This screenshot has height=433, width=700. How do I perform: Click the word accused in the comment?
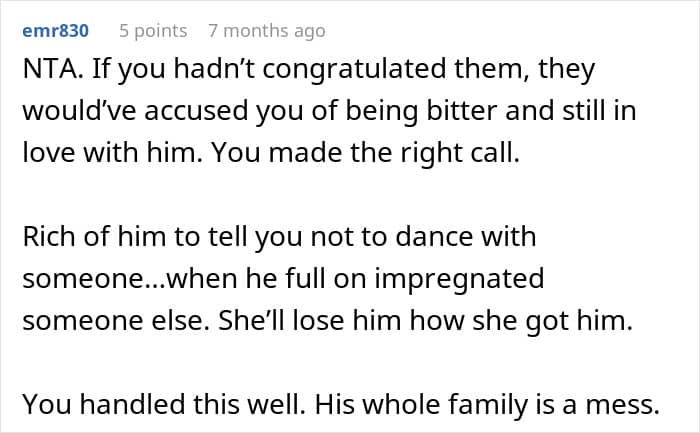196,109
